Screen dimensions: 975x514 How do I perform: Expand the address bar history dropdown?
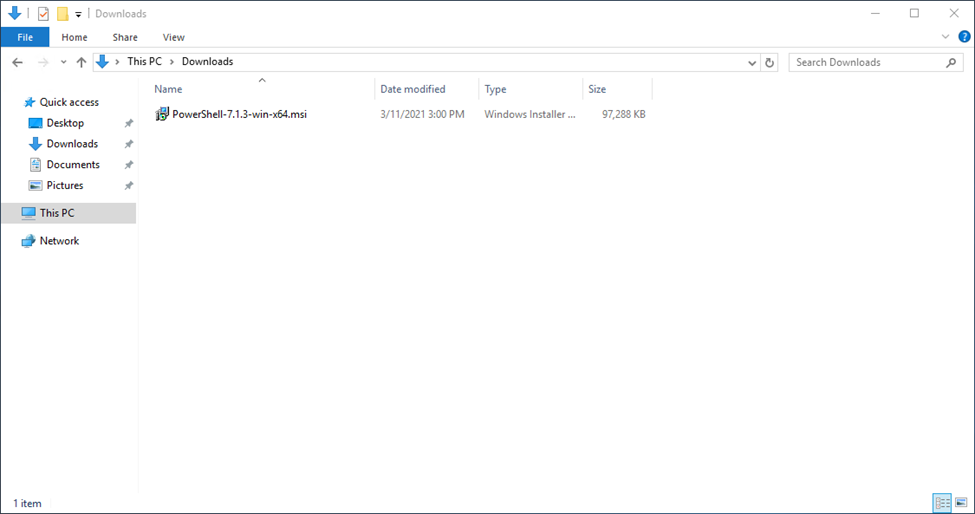[752, 62]
